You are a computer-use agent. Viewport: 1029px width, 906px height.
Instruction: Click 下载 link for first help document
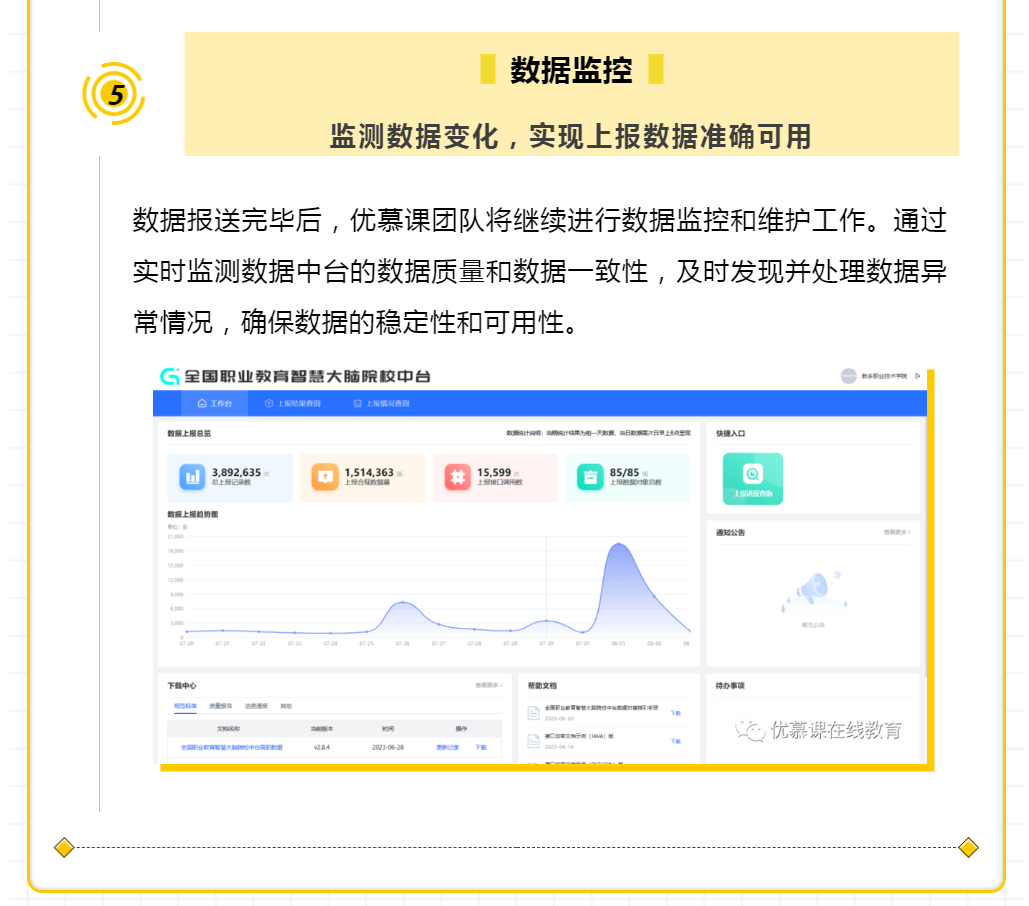tap(675, 713)
